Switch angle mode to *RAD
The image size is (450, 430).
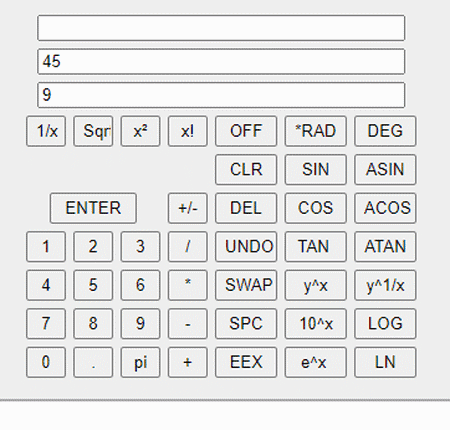tap(316, 131)
